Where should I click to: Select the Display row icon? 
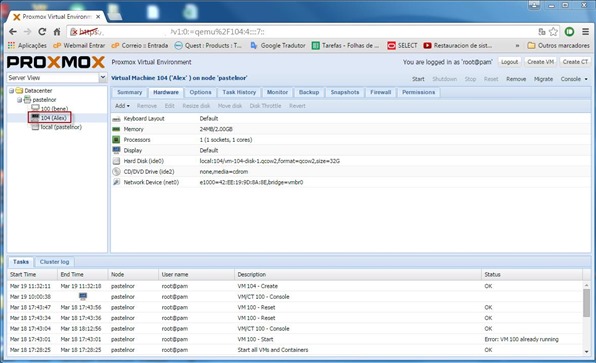click(116, 150)
